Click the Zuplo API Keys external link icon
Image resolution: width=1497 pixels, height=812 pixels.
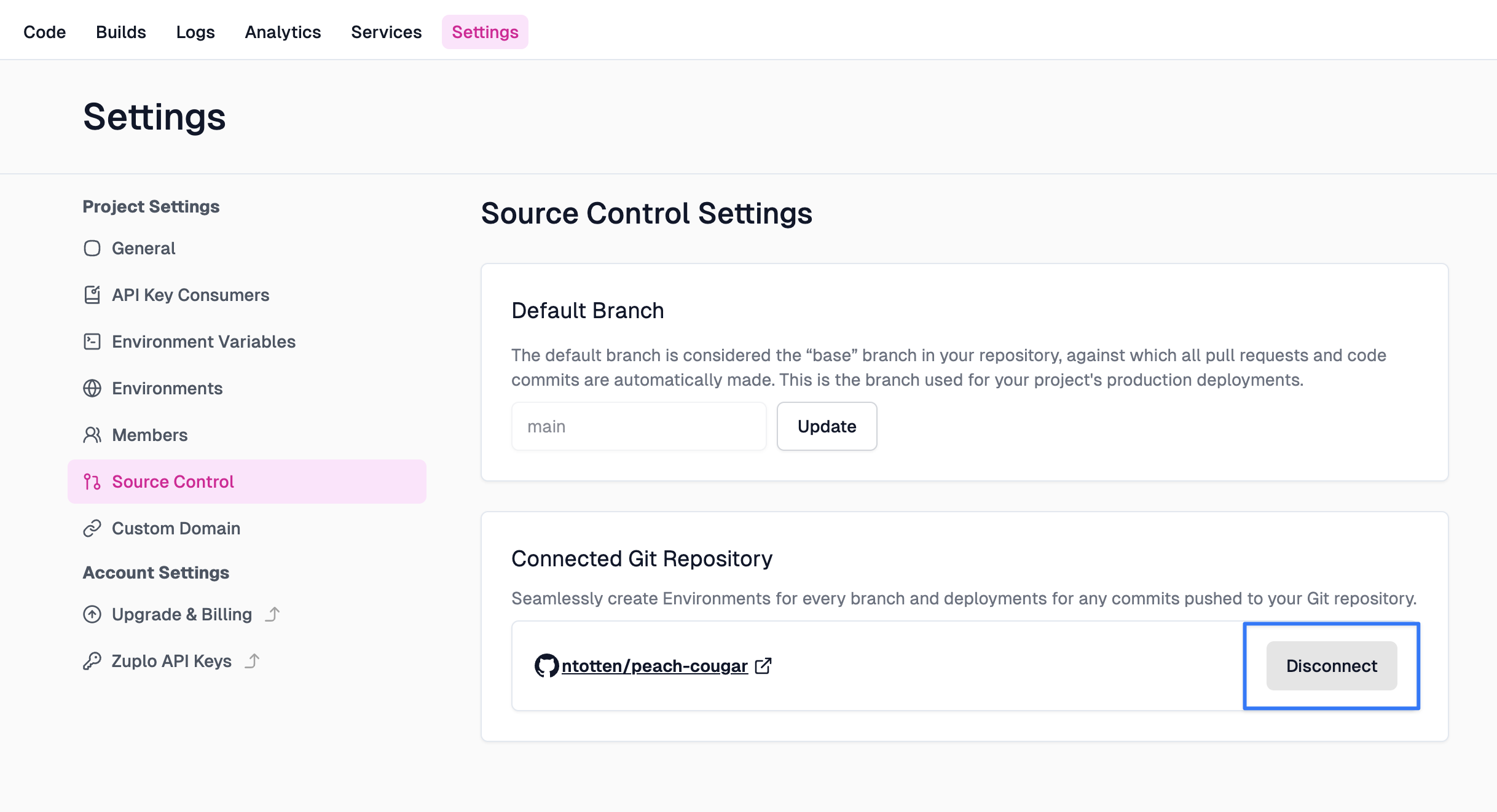coord(253,660)
